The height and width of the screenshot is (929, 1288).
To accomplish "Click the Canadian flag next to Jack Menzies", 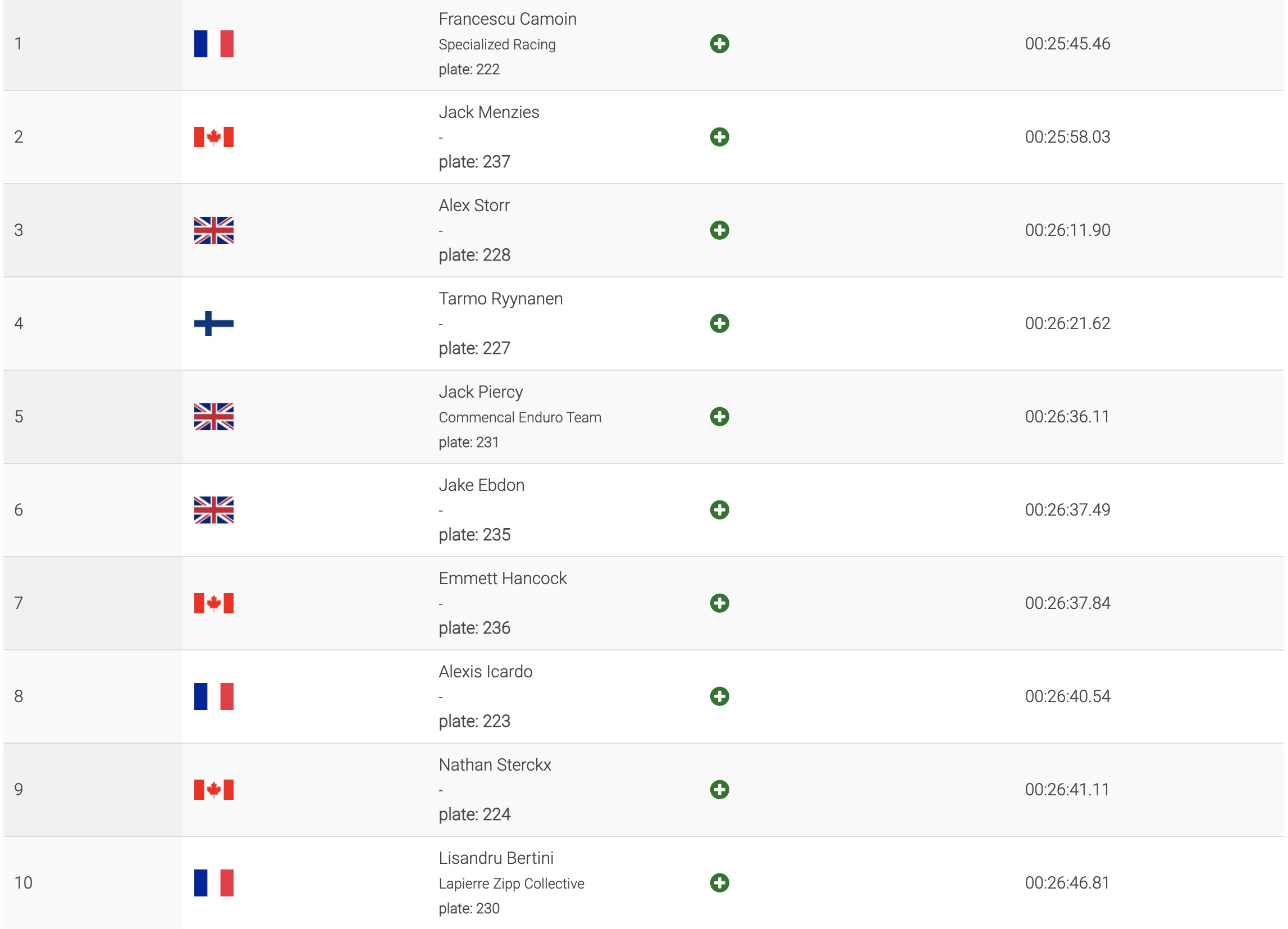I will pyautogui.click(x=213, y=137).
